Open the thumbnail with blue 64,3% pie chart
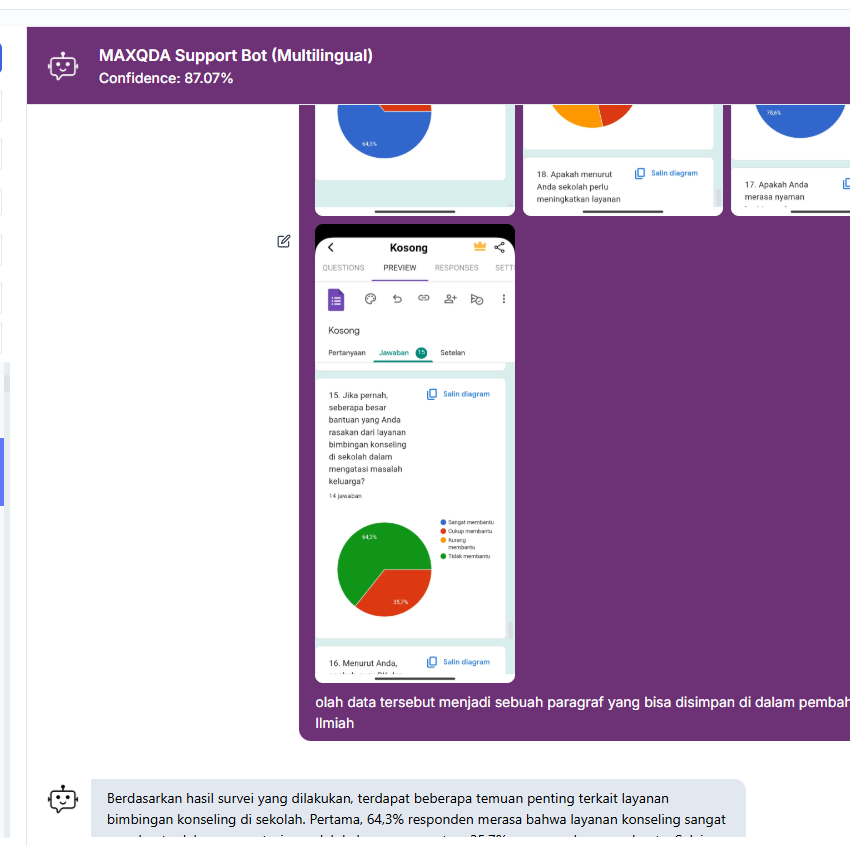Screen dimensions: 850x846 point(415,160)
